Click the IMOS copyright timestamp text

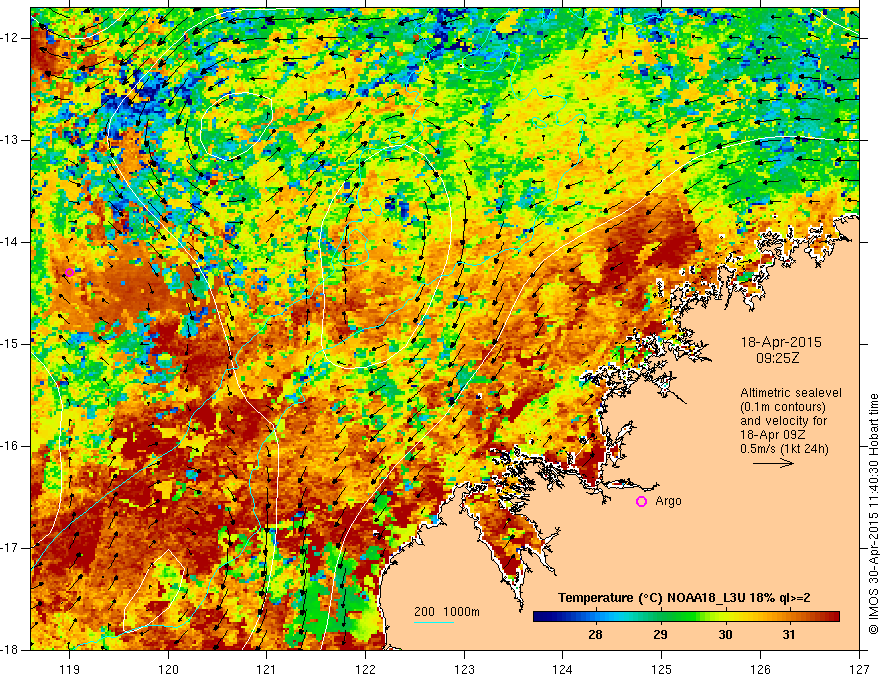(x=873, y=514)
